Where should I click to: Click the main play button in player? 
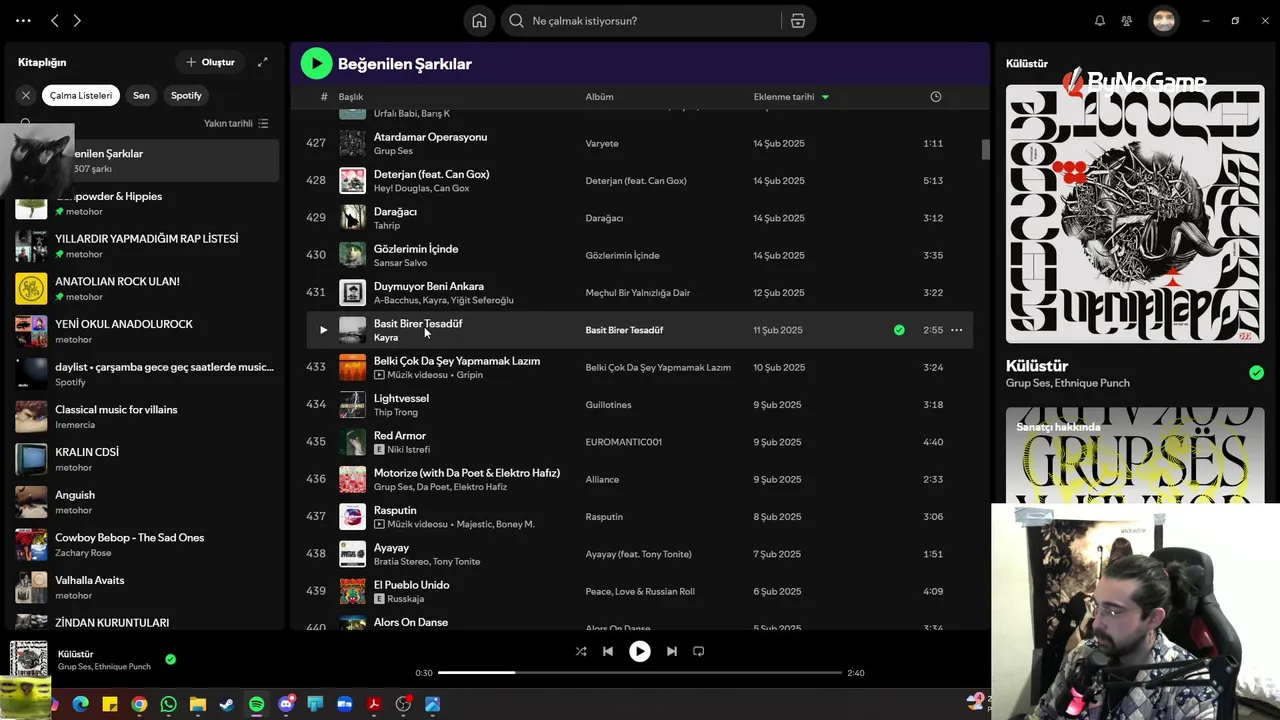click(640, 651)
